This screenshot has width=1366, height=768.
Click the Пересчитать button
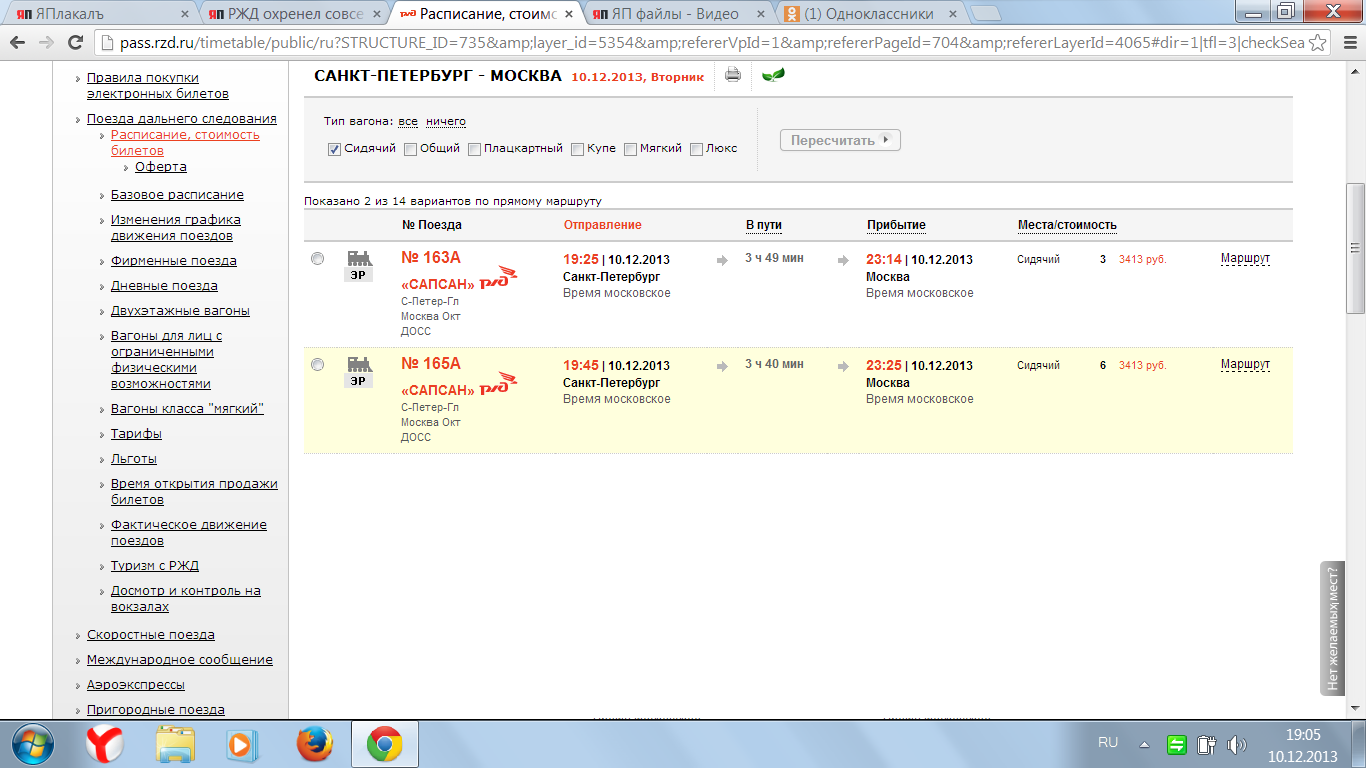coord(840,140)
